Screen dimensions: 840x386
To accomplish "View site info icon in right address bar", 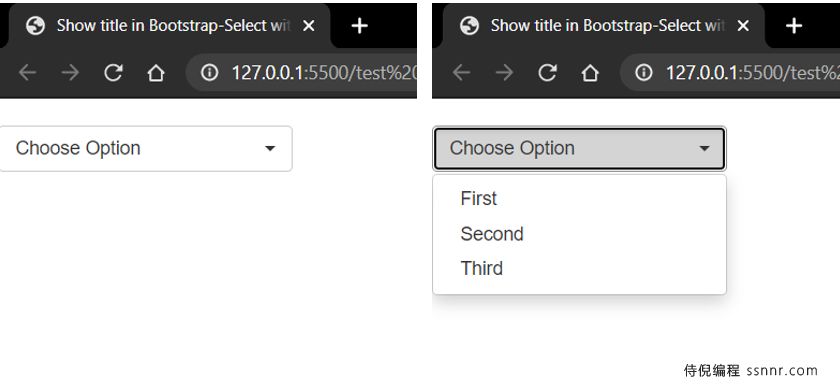I will click(643, 72).
